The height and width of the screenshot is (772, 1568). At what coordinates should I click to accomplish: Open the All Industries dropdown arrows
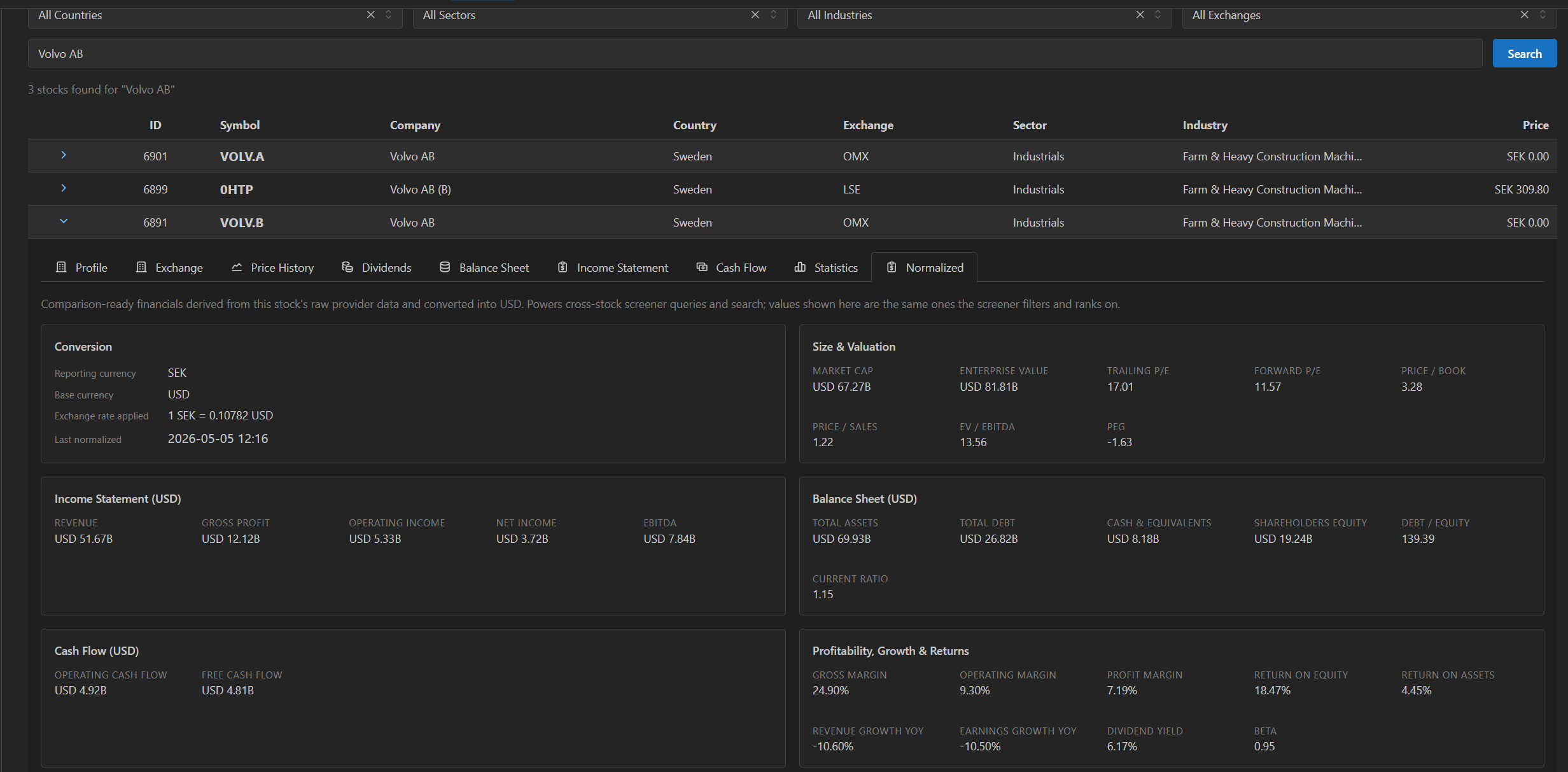pyautogui.click(x=1158, y=15)
